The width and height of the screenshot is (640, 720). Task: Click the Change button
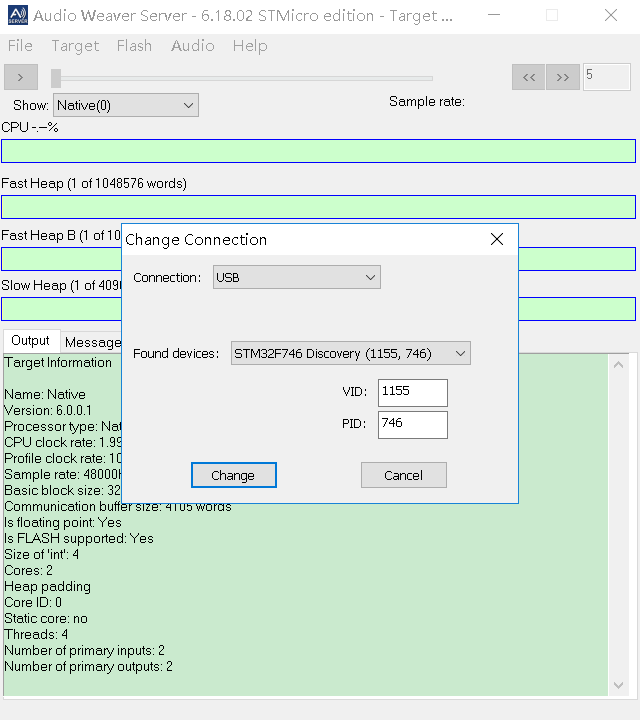(234, 475)
